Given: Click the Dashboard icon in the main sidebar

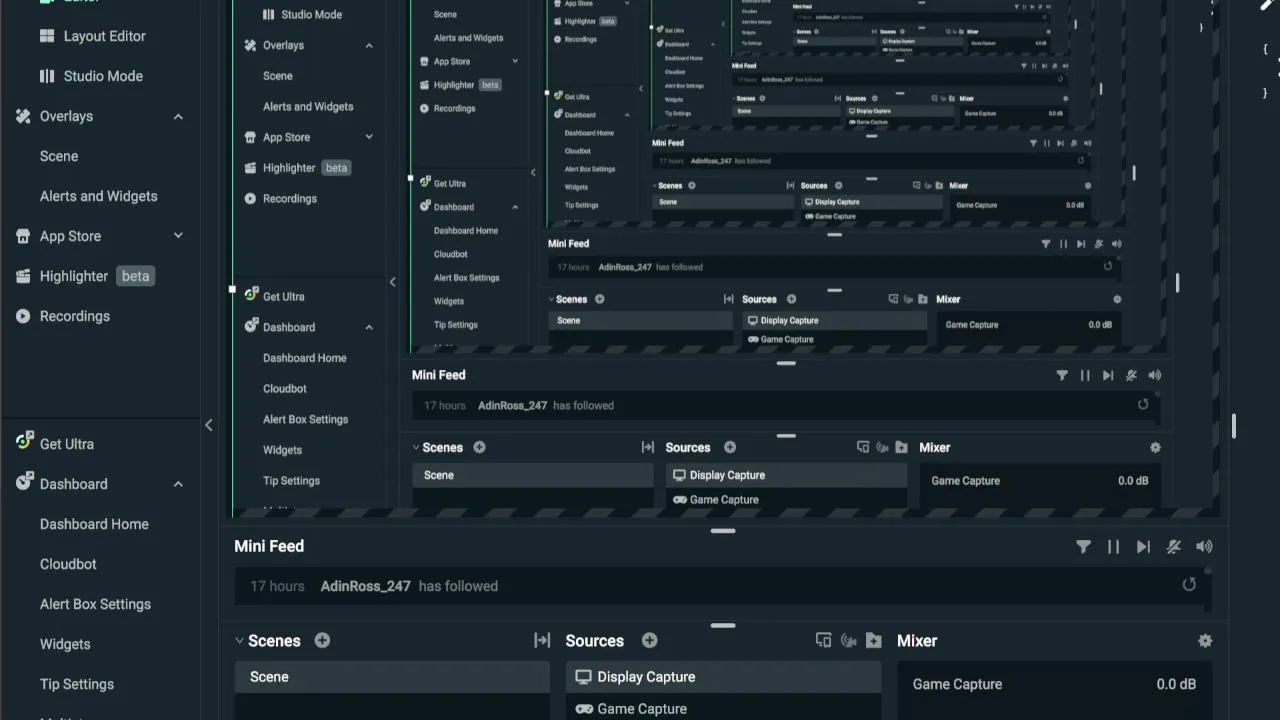Looking at the screenshot, I should (24, 482).
